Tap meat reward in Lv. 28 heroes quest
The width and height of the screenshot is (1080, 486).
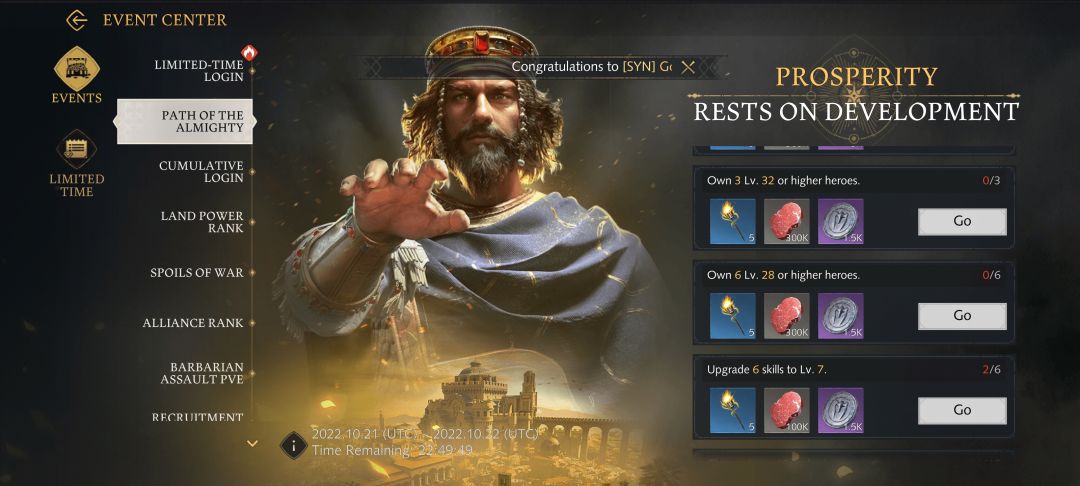point(787,316)
